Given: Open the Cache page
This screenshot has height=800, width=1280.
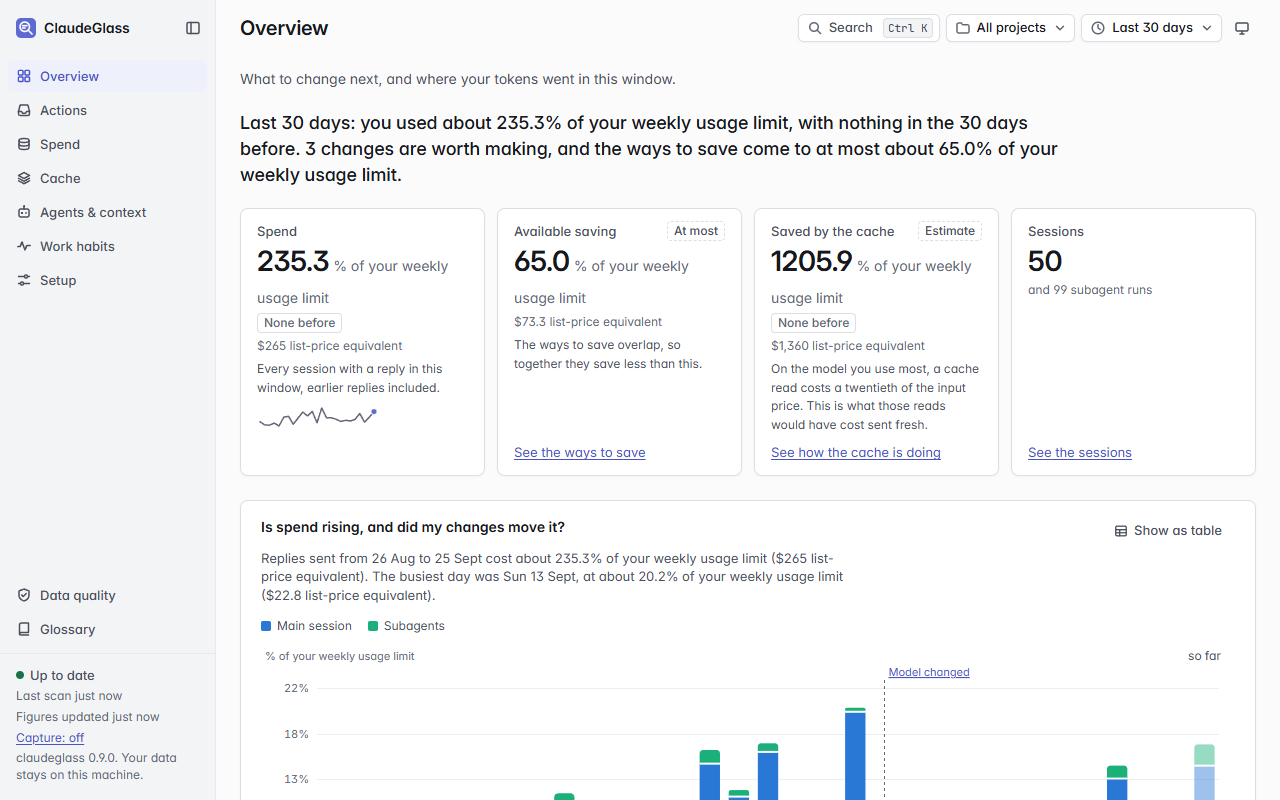Looking at the screenshot, I should click(108, 178).
